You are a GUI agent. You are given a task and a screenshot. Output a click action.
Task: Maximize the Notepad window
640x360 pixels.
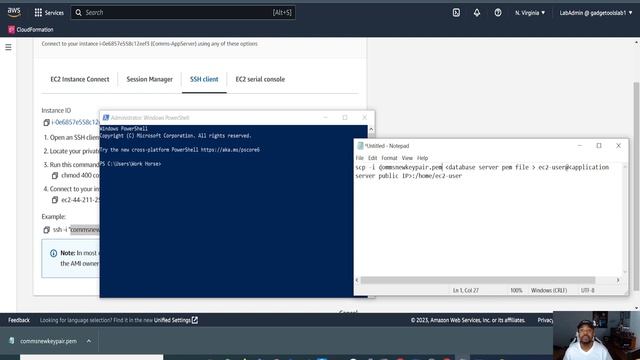[x=599, y=146]
